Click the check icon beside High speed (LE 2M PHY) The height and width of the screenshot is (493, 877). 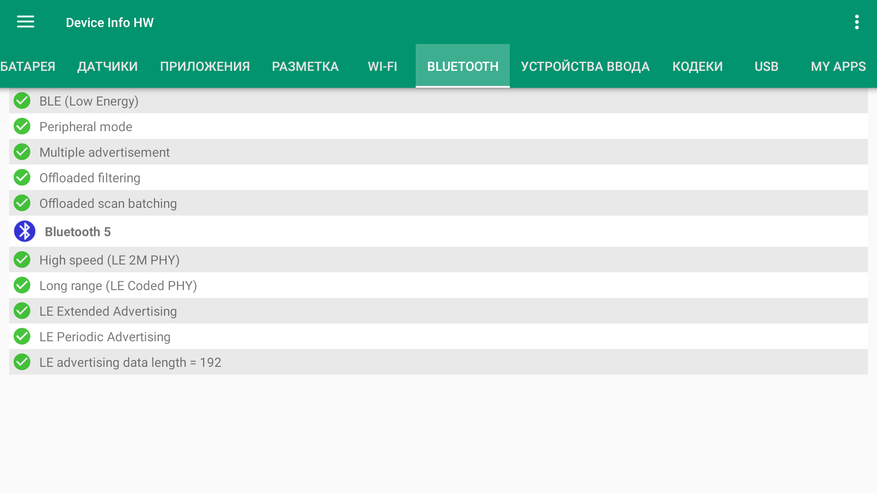(x=22, y=260)
